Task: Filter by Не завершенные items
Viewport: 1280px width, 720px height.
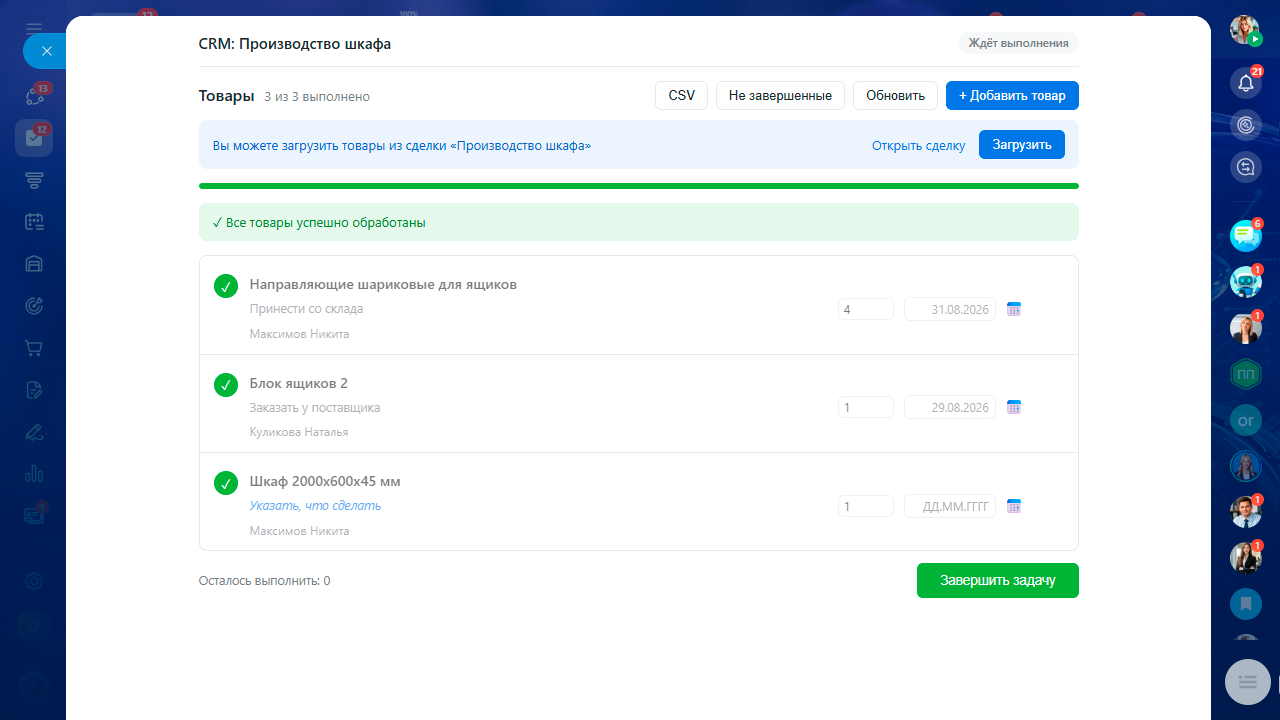Action: [x=780, y=96]
